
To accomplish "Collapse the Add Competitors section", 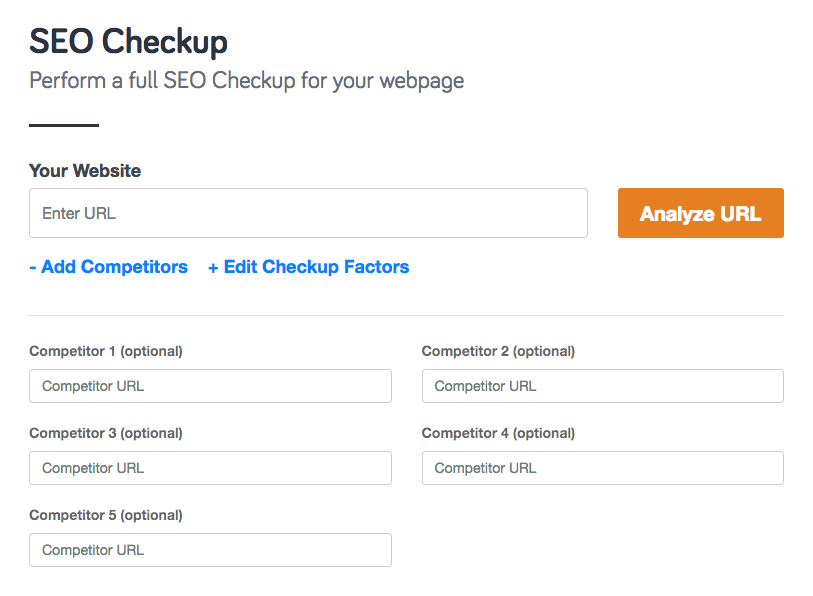I will [x=108, y=267].
